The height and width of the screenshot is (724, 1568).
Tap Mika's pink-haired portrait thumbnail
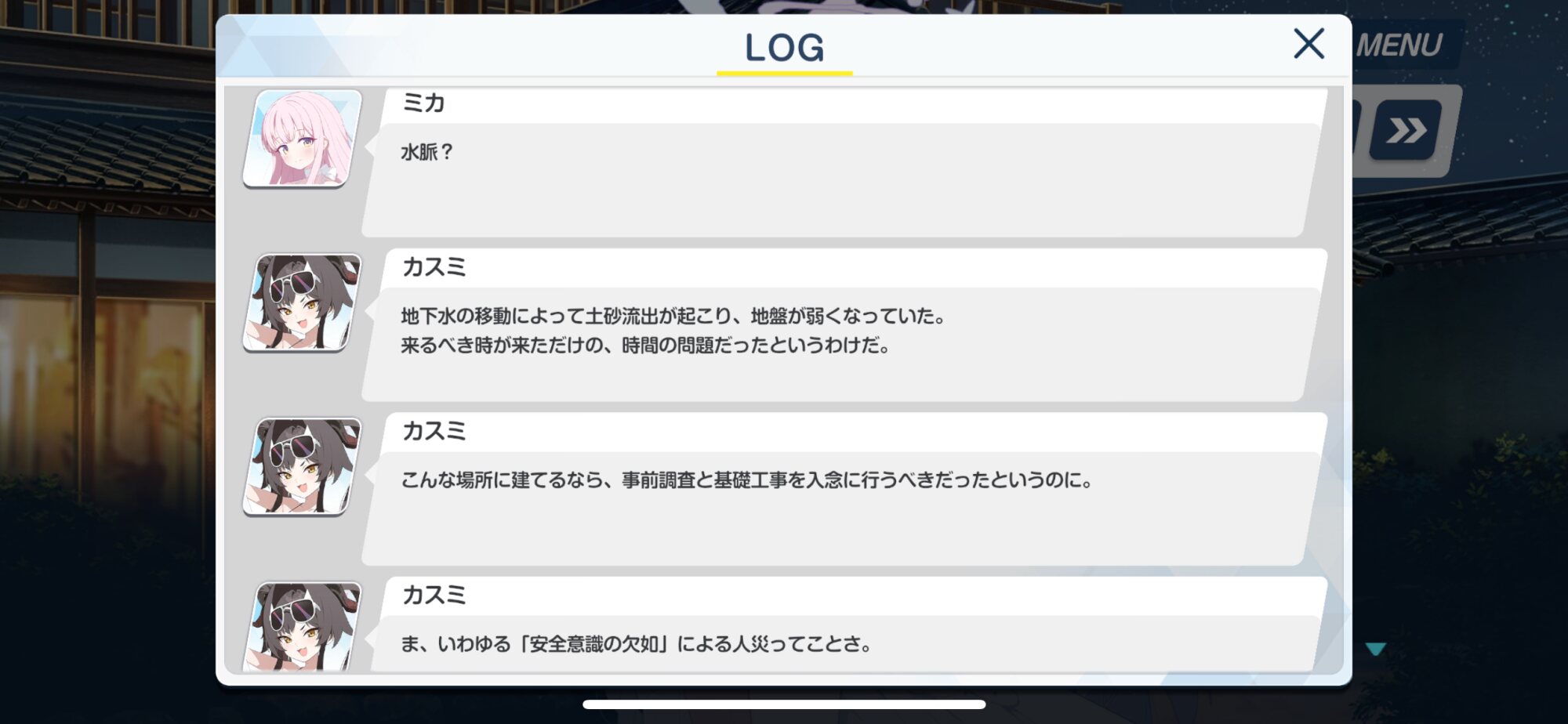pyautogui.click(x=302, y=138)
